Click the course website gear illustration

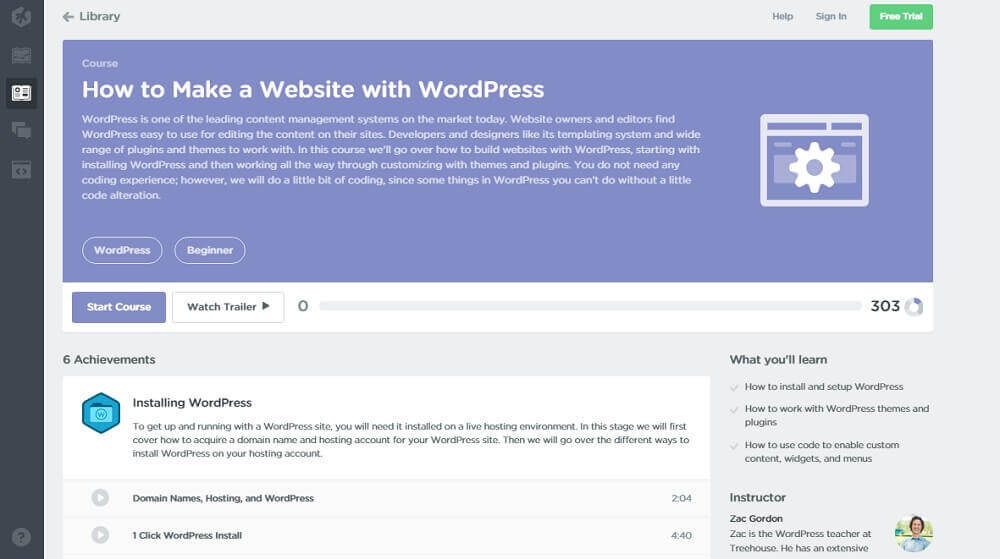pos(814,160)
